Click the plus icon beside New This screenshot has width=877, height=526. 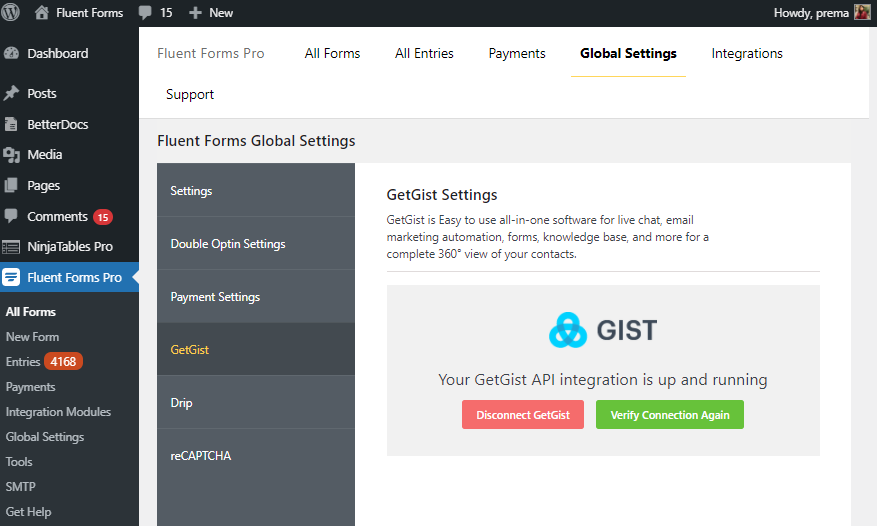coord(195,13)
